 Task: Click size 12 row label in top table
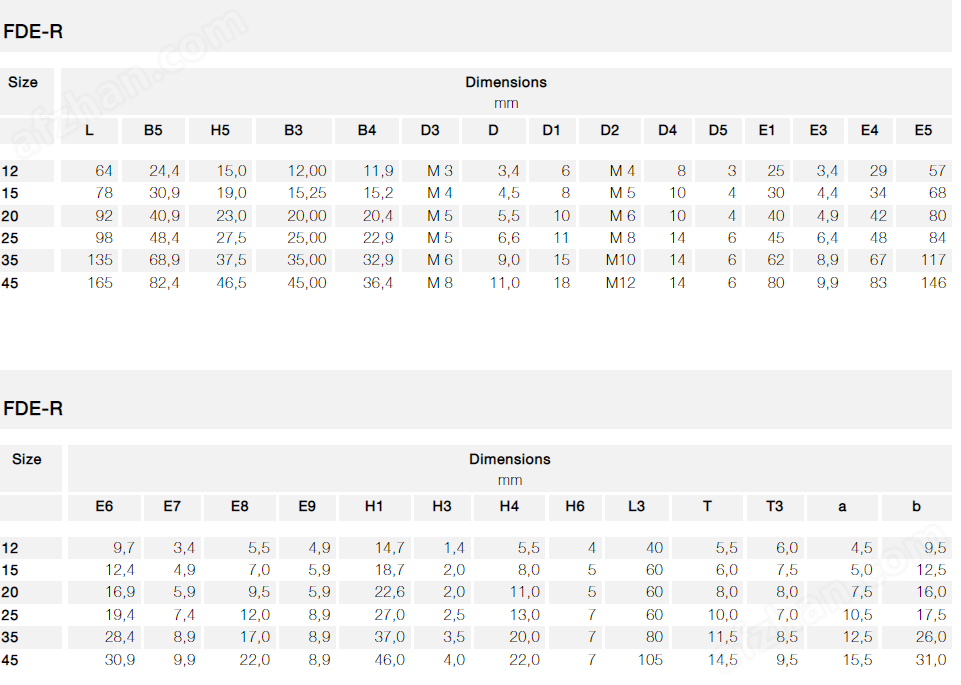point(10,172)
